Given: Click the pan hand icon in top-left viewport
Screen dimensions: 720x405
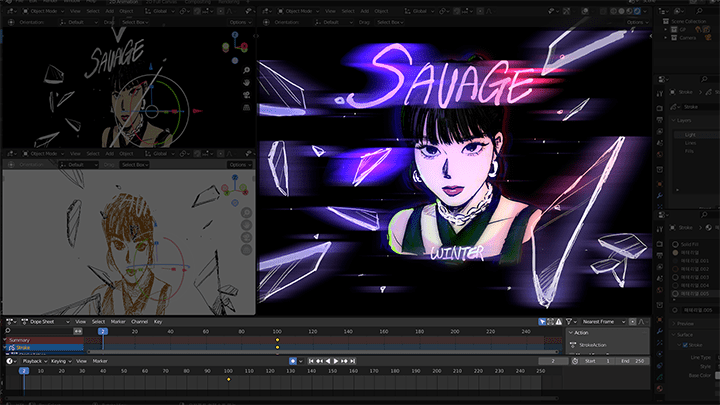Looking at the screenshot, I should click(x=247, y=83).
